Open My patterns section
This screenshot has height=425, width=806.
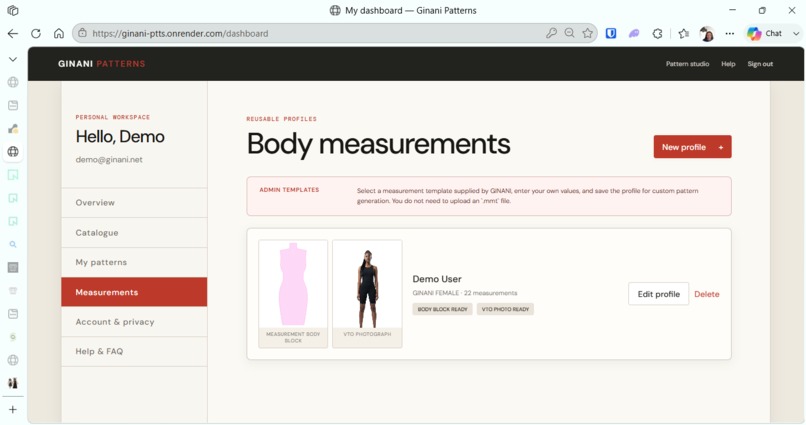[134, 262]
